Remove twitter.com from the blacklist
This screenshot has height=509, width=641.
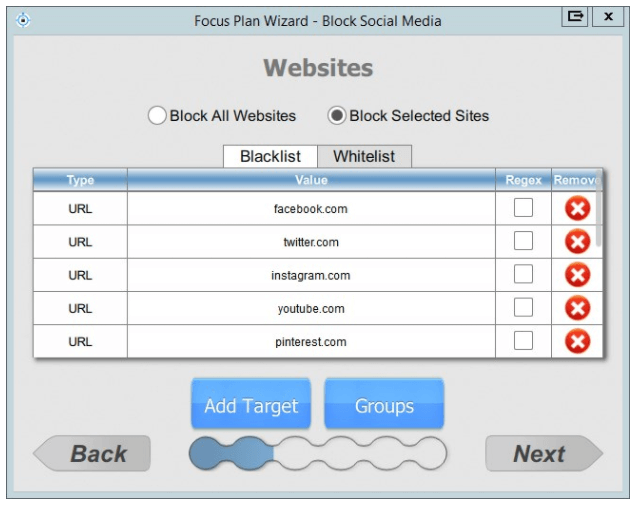577,242
